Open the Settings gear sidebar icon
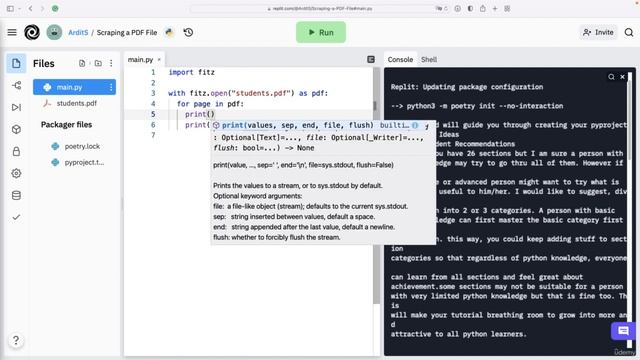The image size is (640, 360). tap(16, 173)
